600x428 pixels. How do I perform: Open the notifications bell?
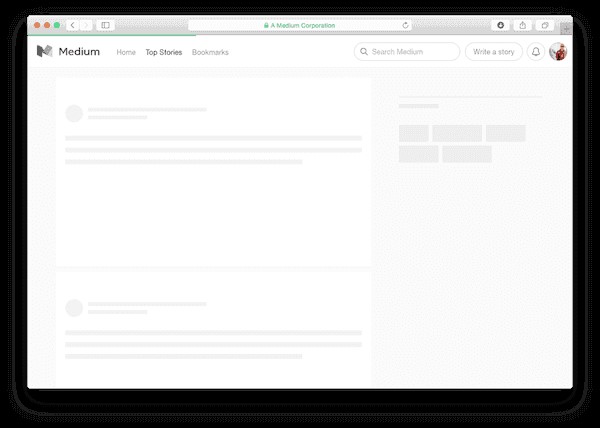click(536, 52)
